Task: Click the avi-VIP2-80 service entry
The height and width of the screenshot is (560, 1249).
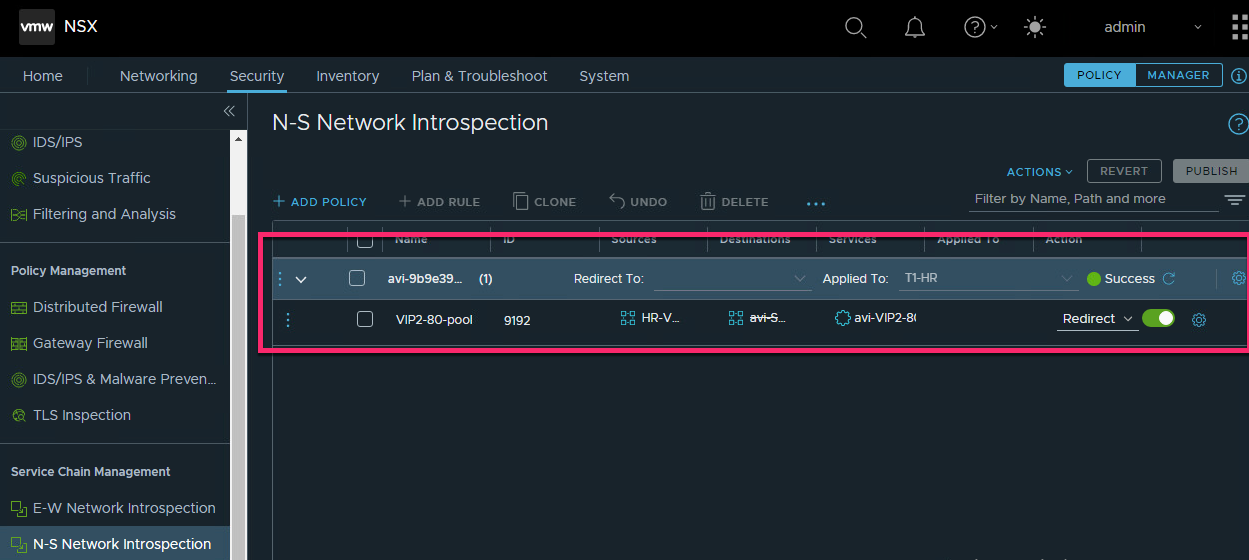Action: [875, 319]
